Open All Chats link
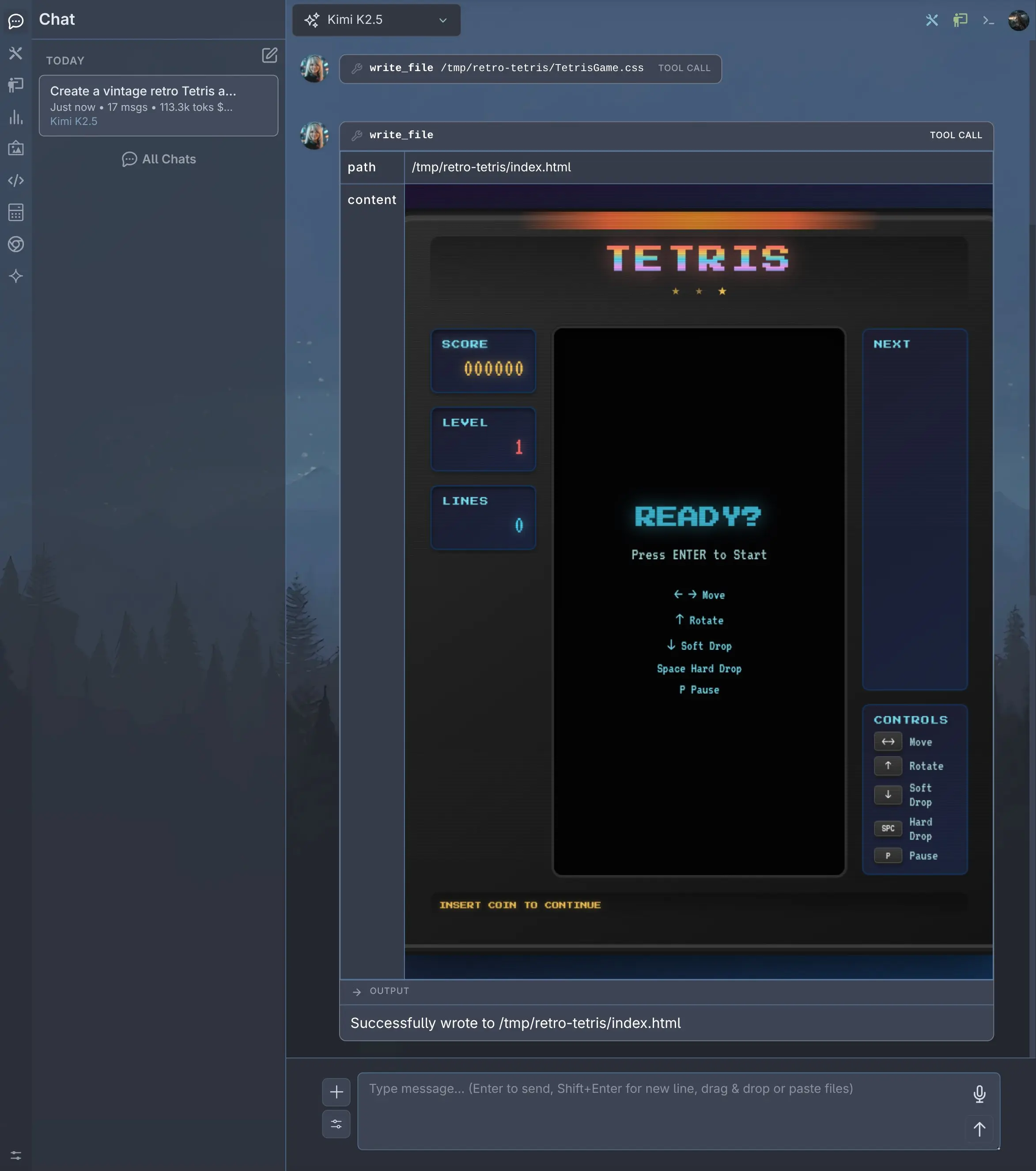This screenshot has width=1036, height=1171. coord(159,159)
